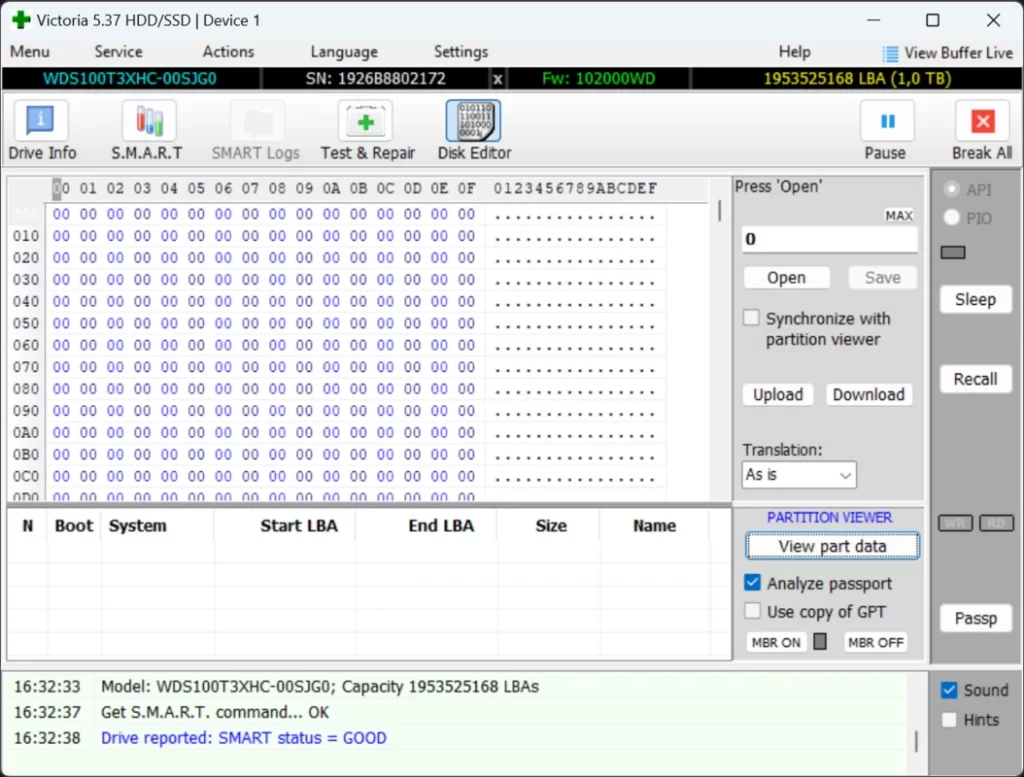Click the View Buffer Live icon

click(890, 53)
